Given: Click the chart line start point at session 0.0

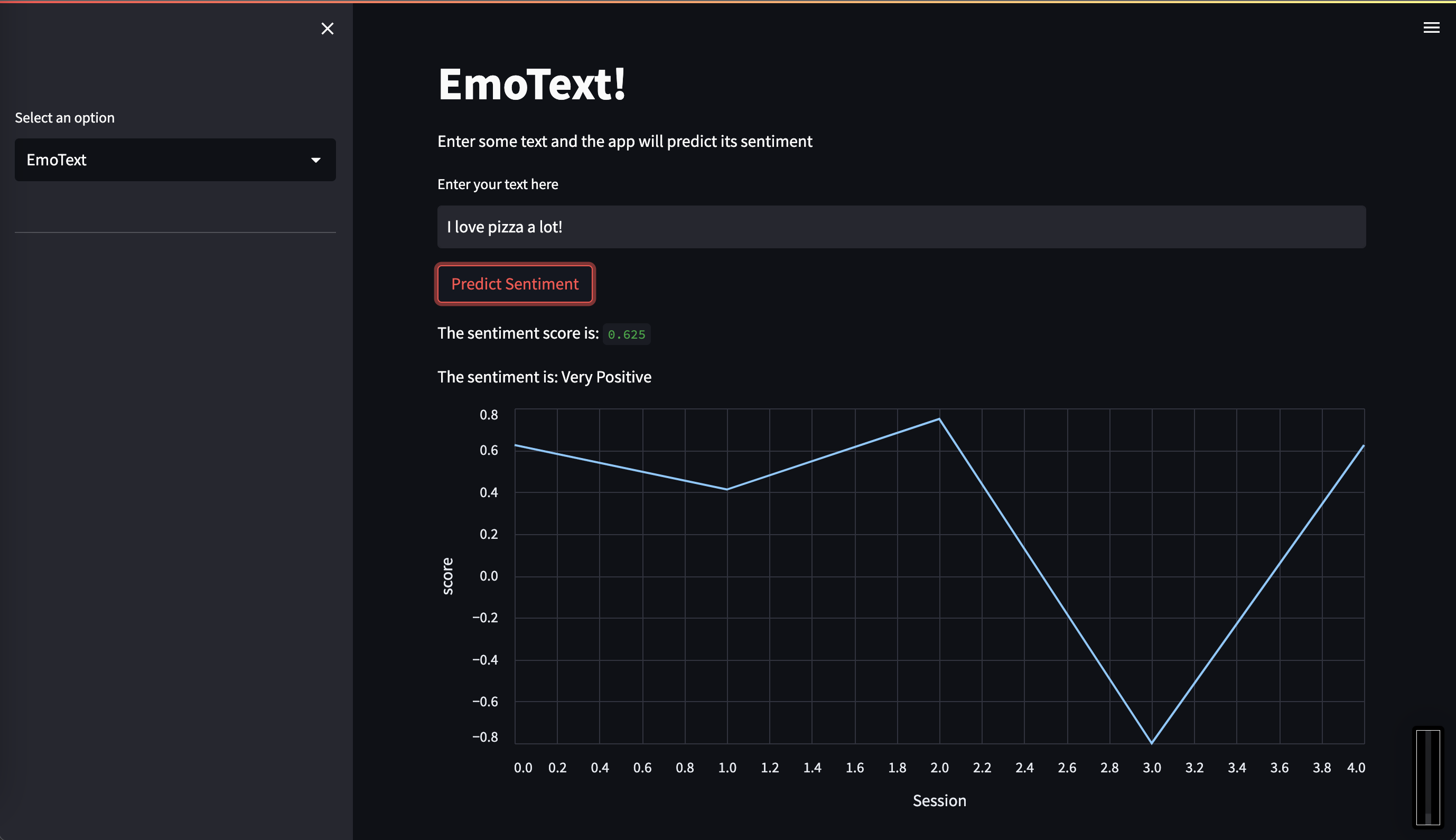Looking at the screenshot, I should (516, 445).
